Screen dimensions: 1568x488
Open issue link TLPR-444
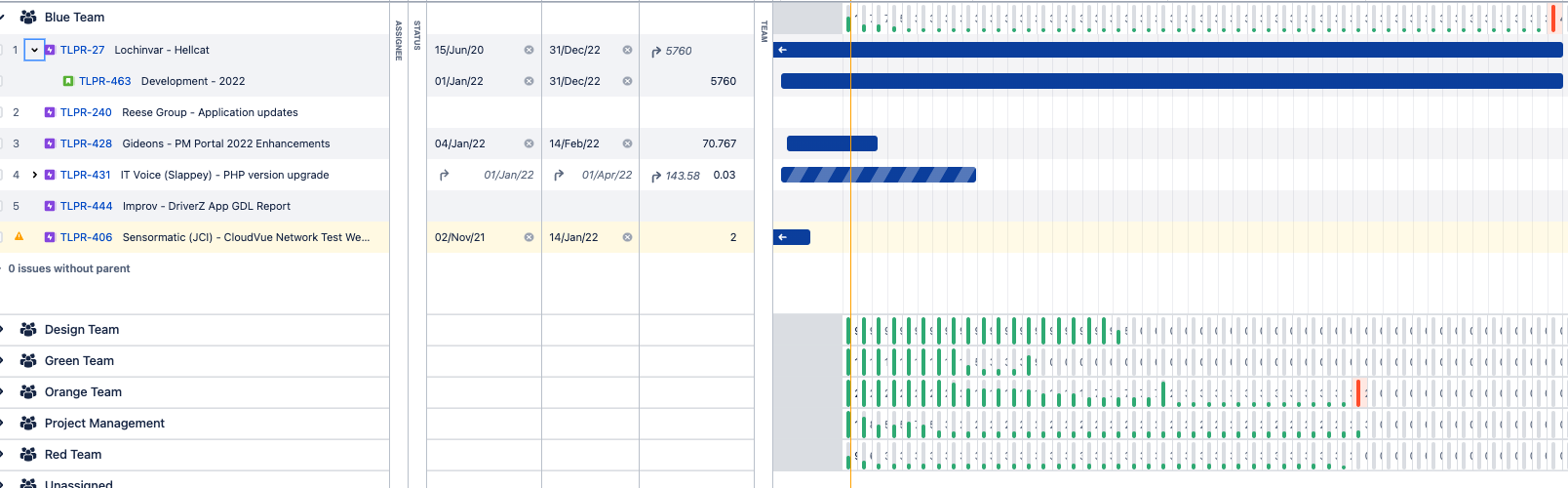coord(86,206)
